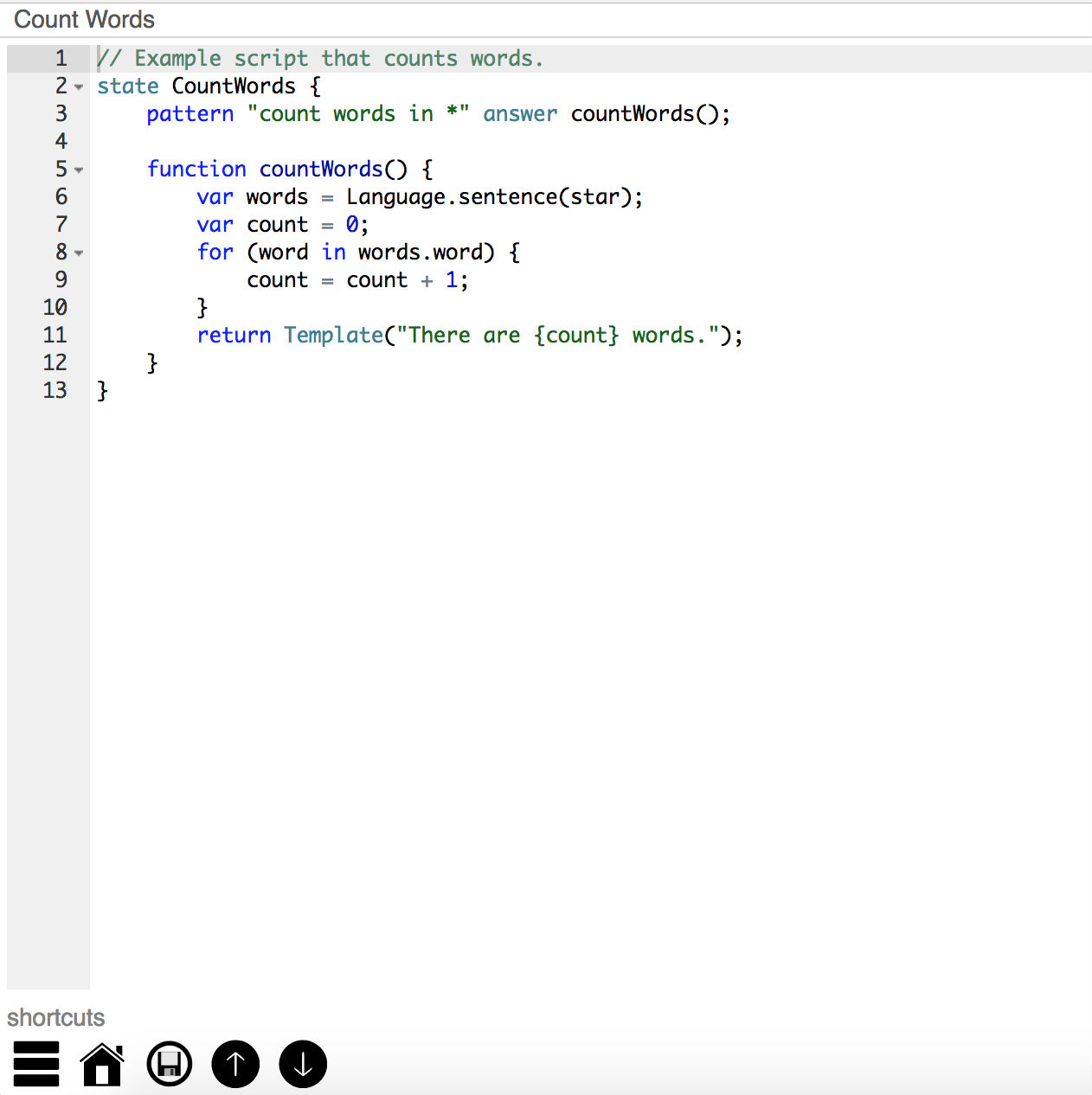This screenshot has height=1095, width=1092.
Task: Select line number 1 in gutter
Action: (x=61, y=58)
